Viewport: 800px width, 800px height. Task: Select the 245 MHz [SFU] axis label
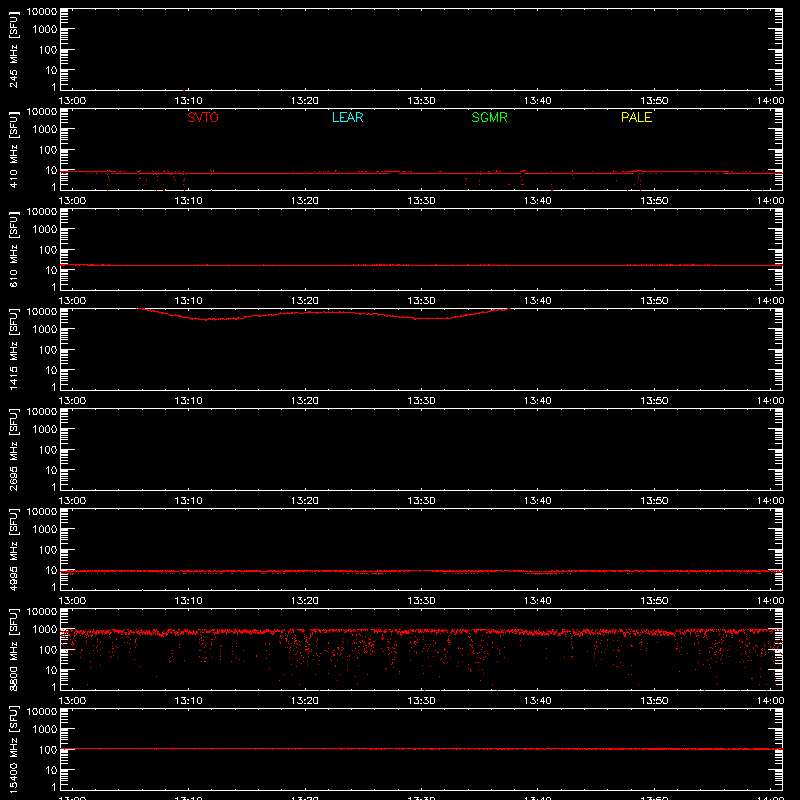[14, 49]
